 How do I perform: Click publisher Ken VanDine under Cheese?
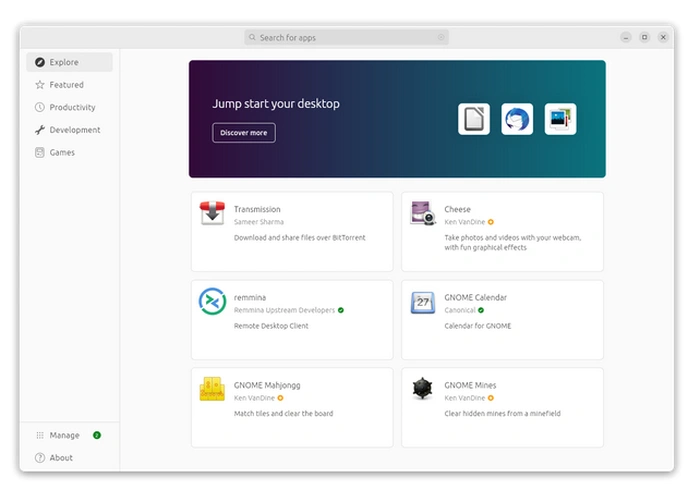tap(465, 222)
